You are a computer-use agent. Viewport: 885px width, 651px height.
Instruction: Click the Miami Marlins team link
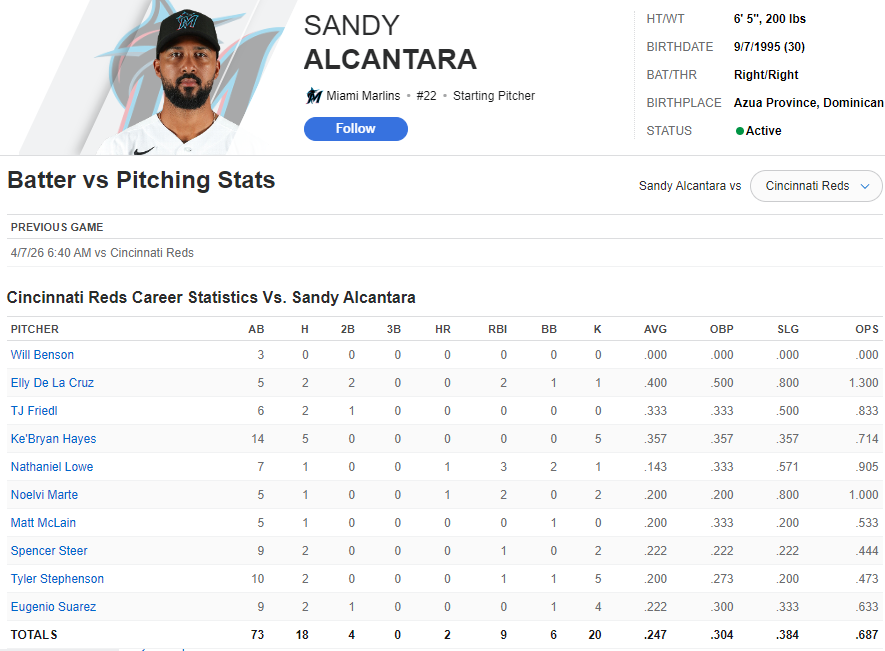363,96
